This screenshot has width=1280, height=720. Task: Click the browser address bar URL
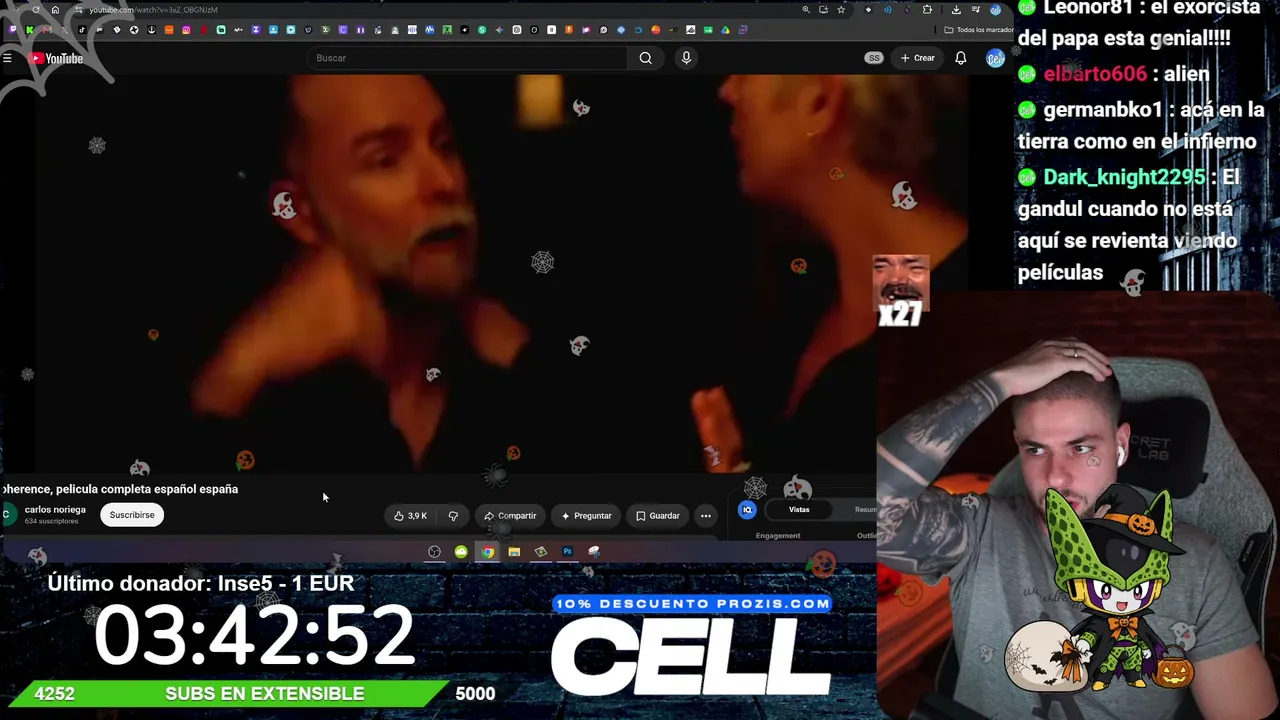pos(153,10)
